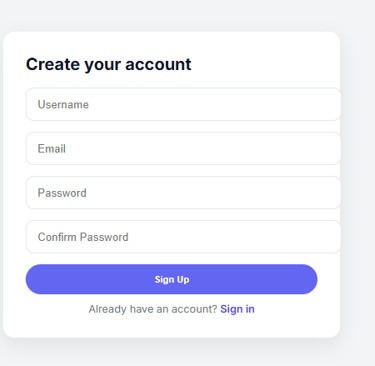Select the Password input box
375x366 pixels.
183,193
